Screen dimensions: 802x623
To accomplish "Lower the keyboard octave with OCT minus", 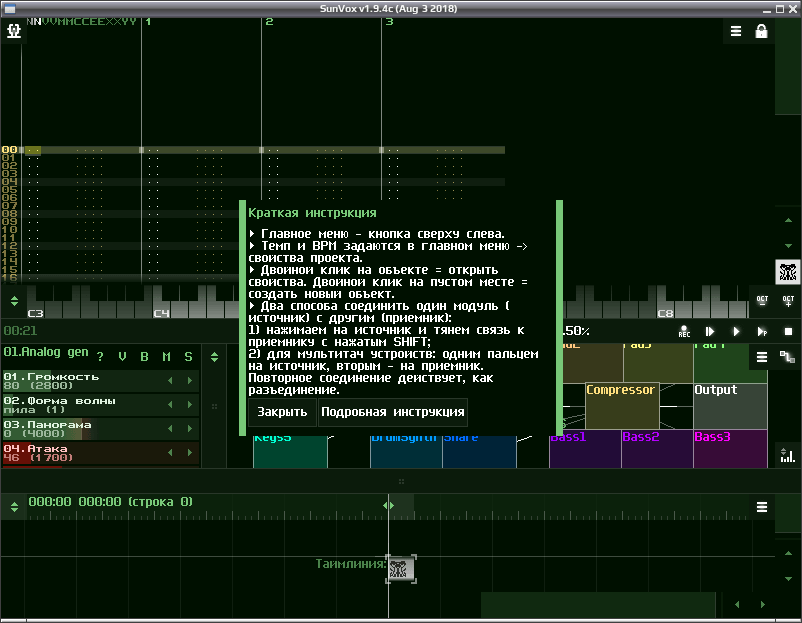I will click(762, 301).
